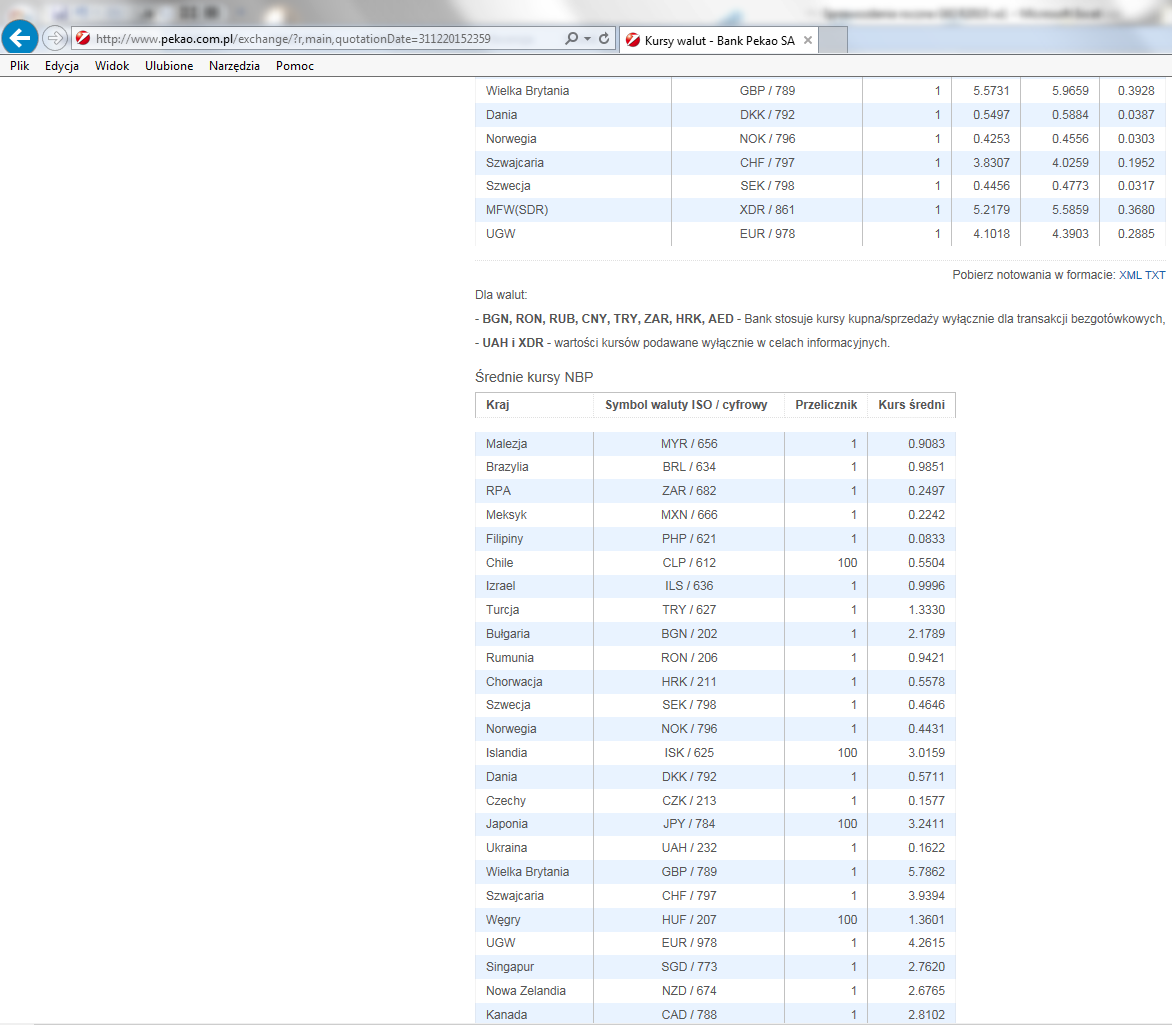Open a new blank tab

(x=833, y=40)
